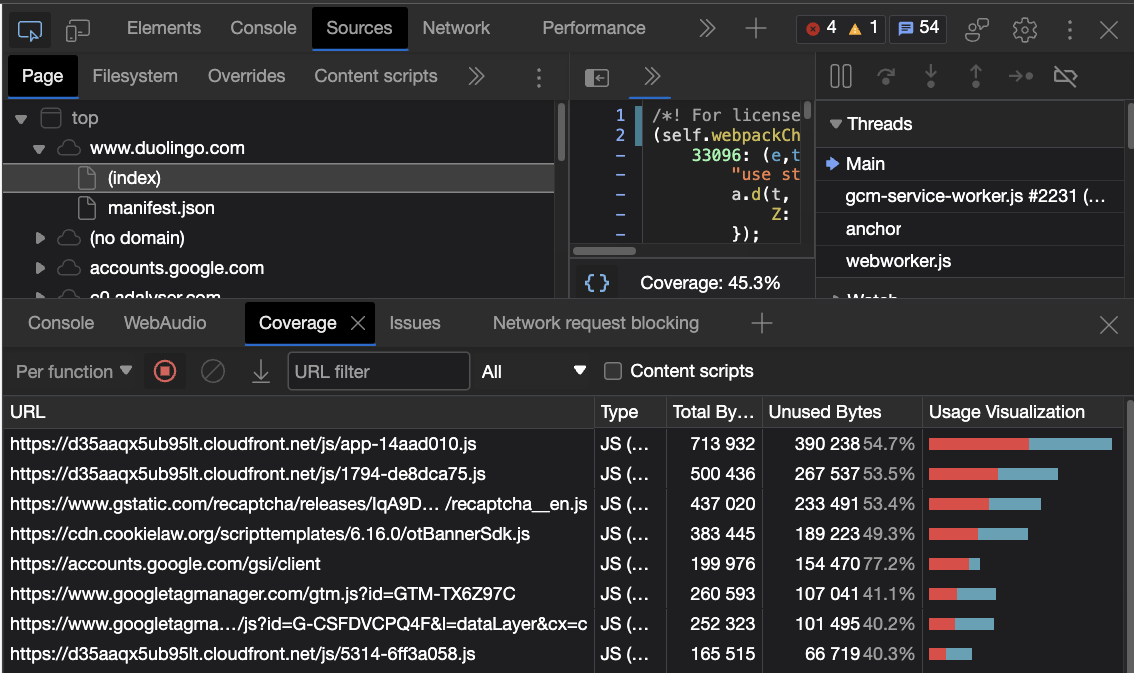Collapse the www.duolingo.com tree node
Viewport: 1134px width, 673px height.
(x=39, y=149)
